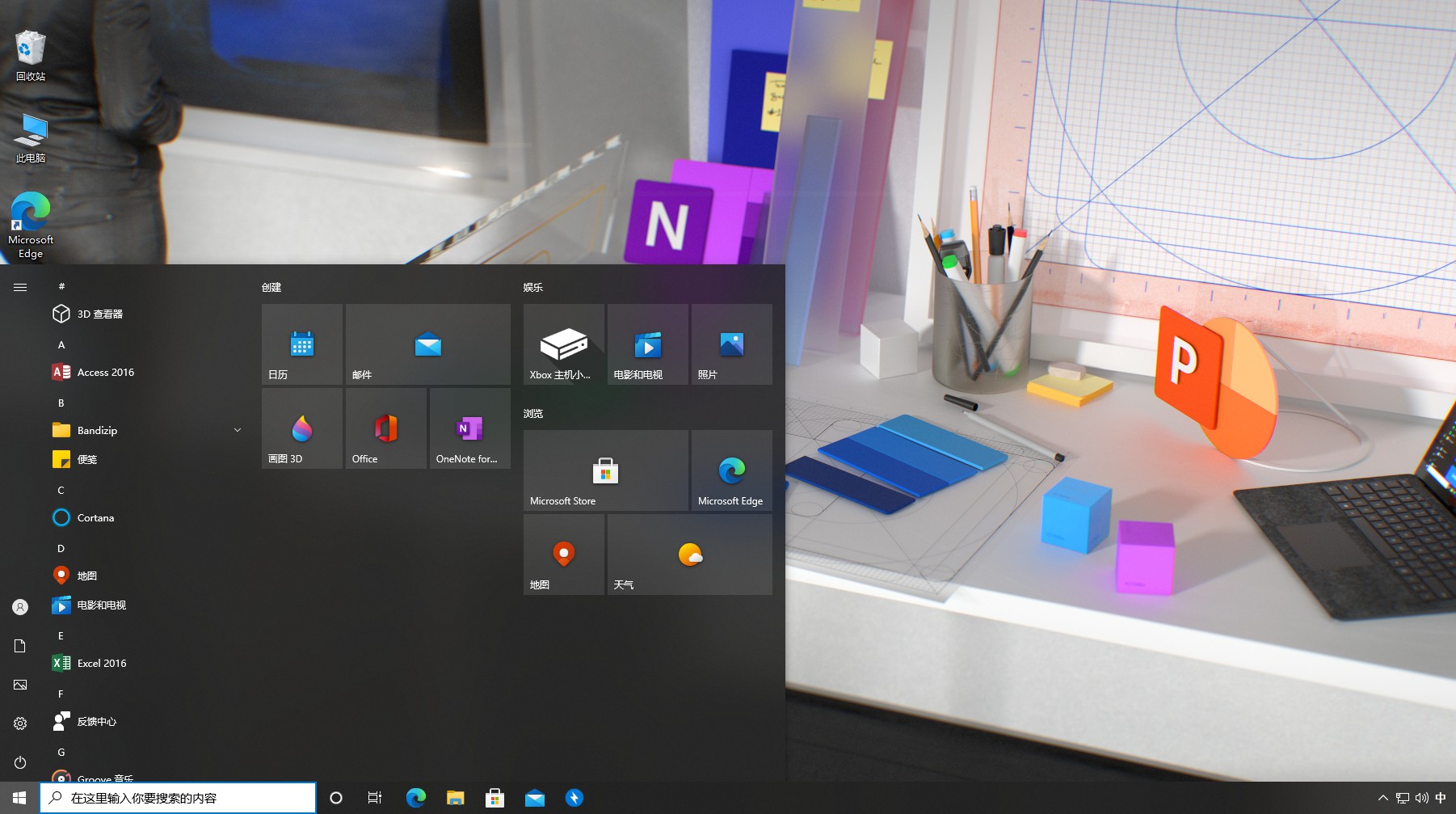
Task: Launch the 画图 3D tile
Action: [301, 428]
